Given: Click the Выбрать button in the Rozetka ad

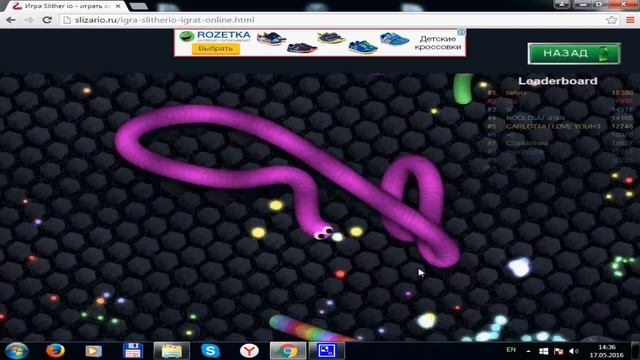Looking at the screenshot, I should 216,49.
